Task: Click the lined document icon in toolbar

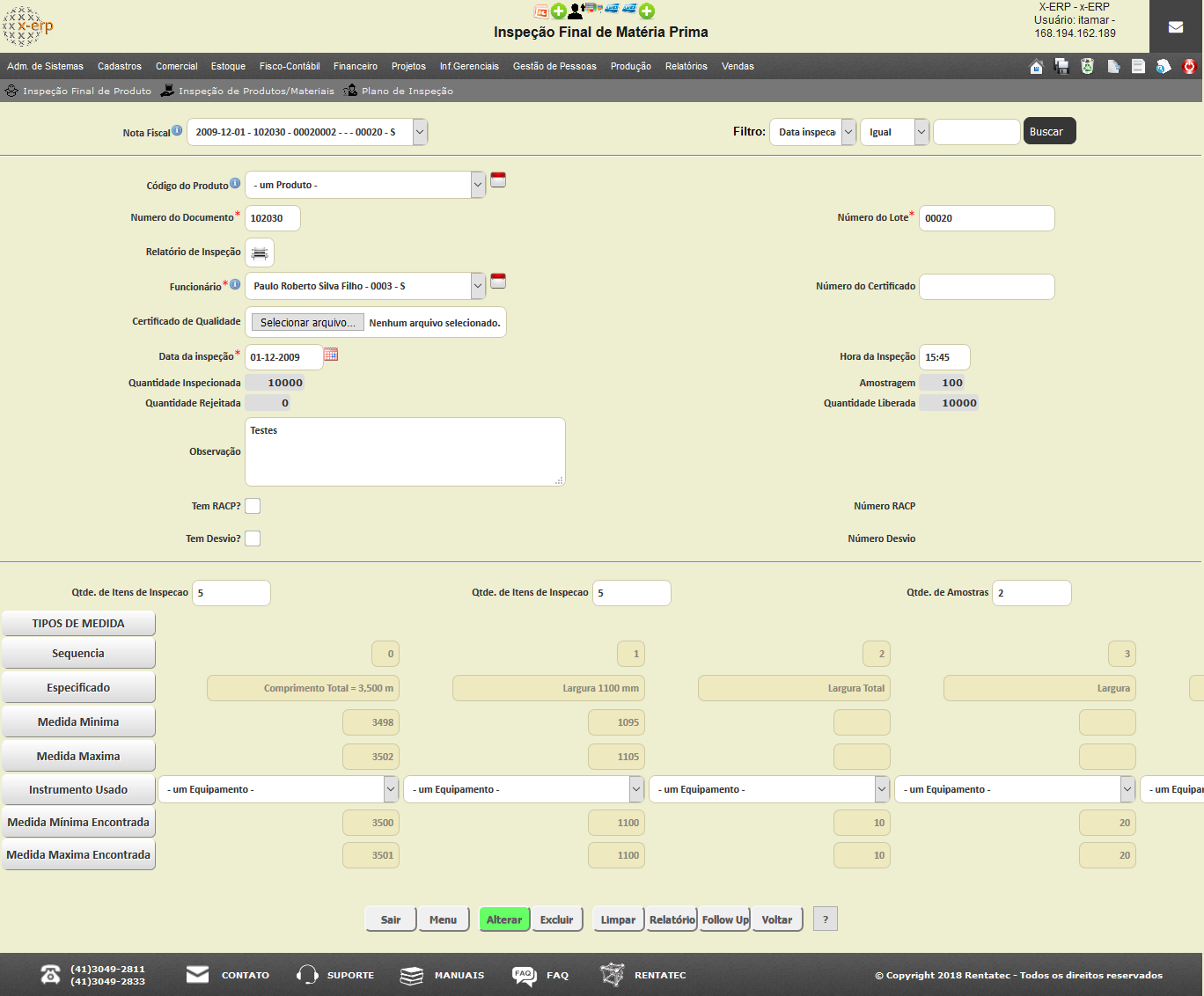Action: 1138,67
